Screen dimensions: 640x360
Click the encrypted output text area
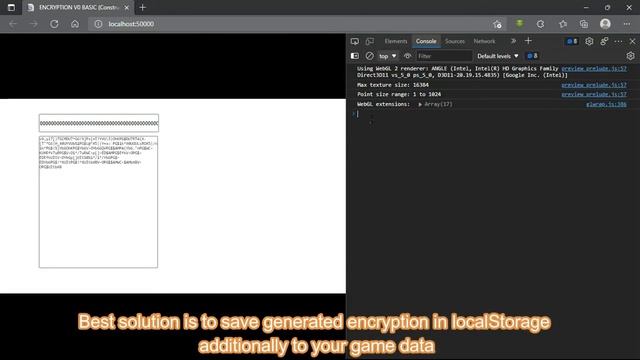pos(98,202)
